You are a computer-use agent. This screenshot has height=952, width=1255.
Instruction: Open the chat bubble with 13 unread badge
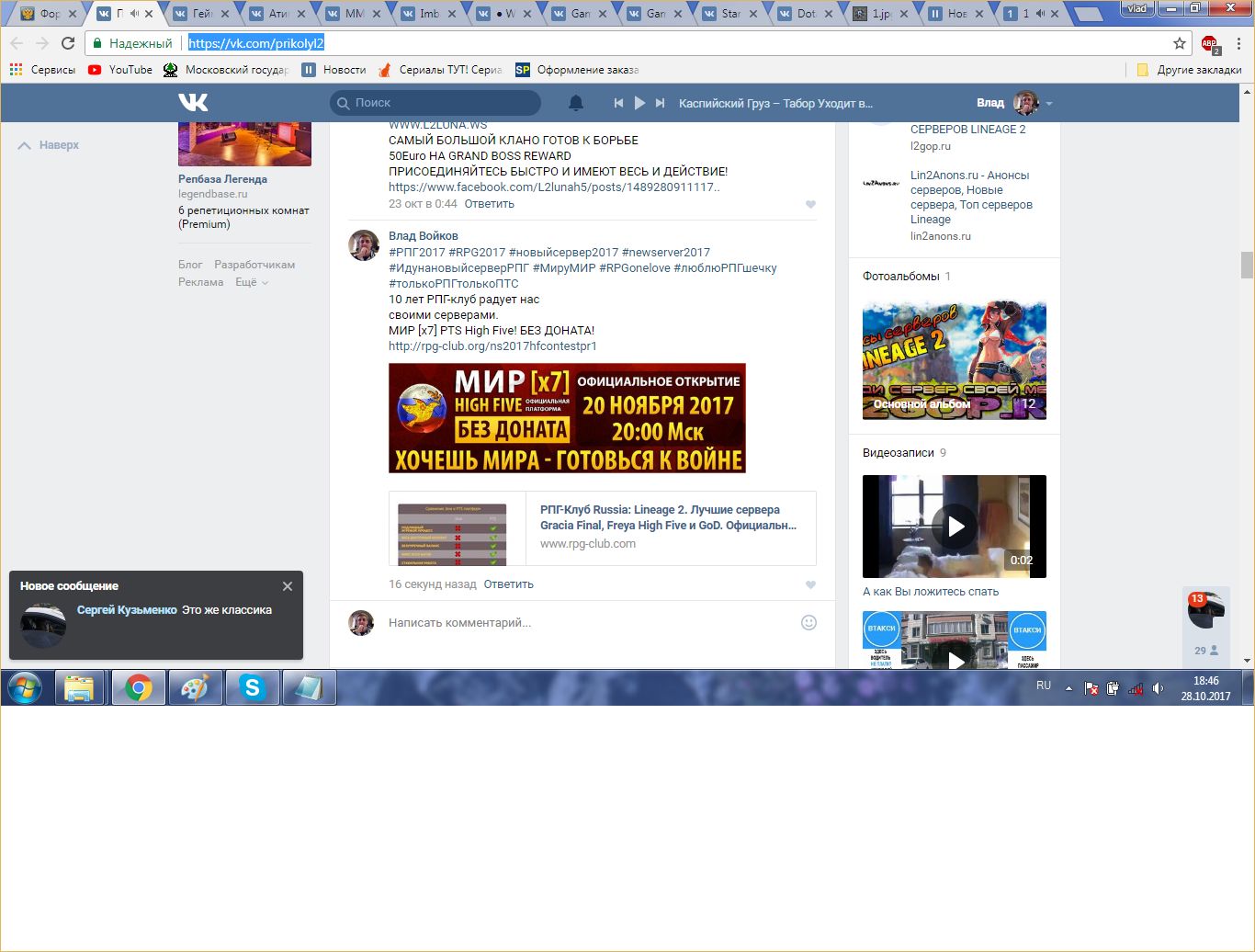pos(1206,610)
